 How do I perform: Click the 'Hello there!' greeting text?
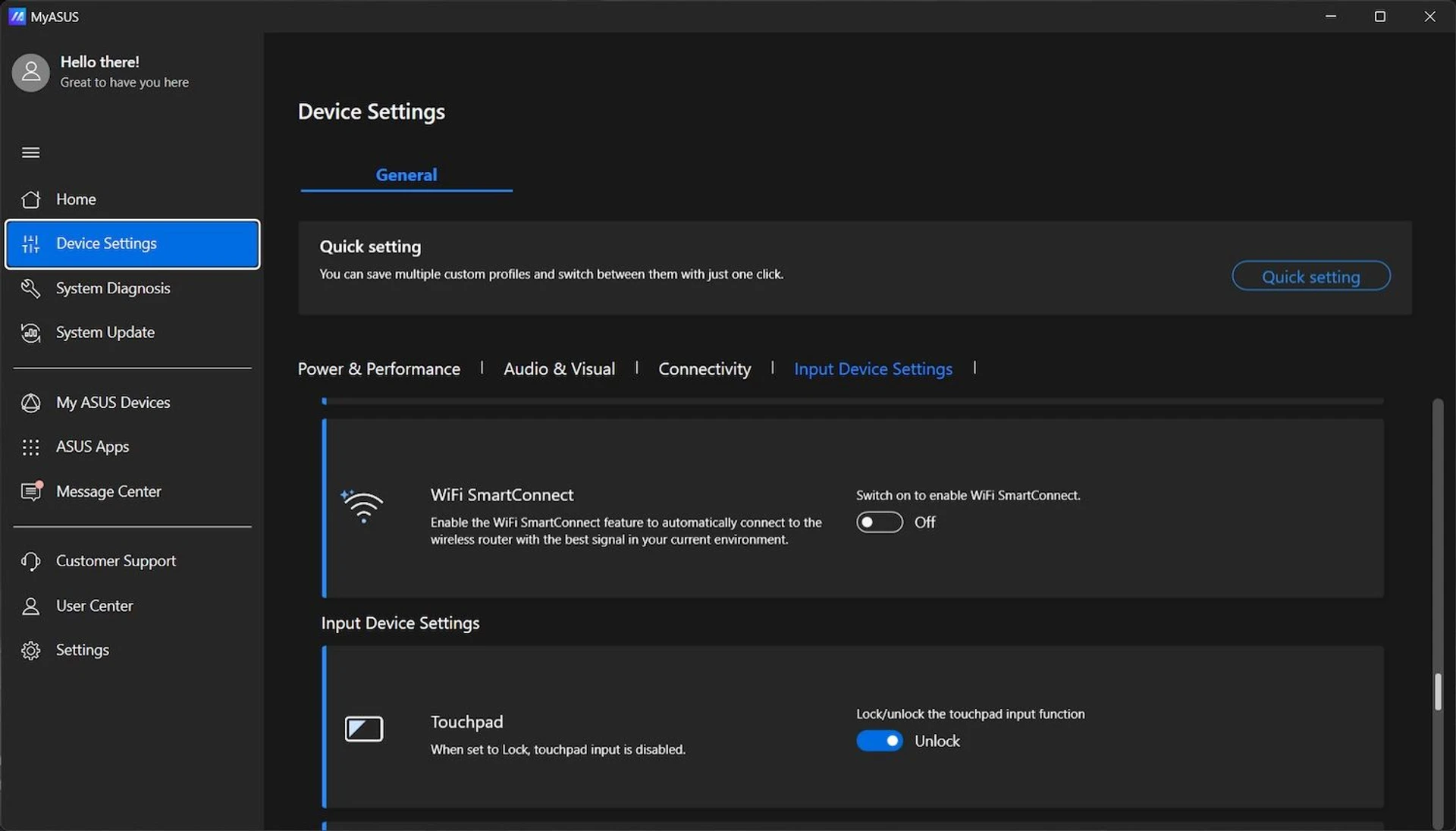tap(100, 62)
